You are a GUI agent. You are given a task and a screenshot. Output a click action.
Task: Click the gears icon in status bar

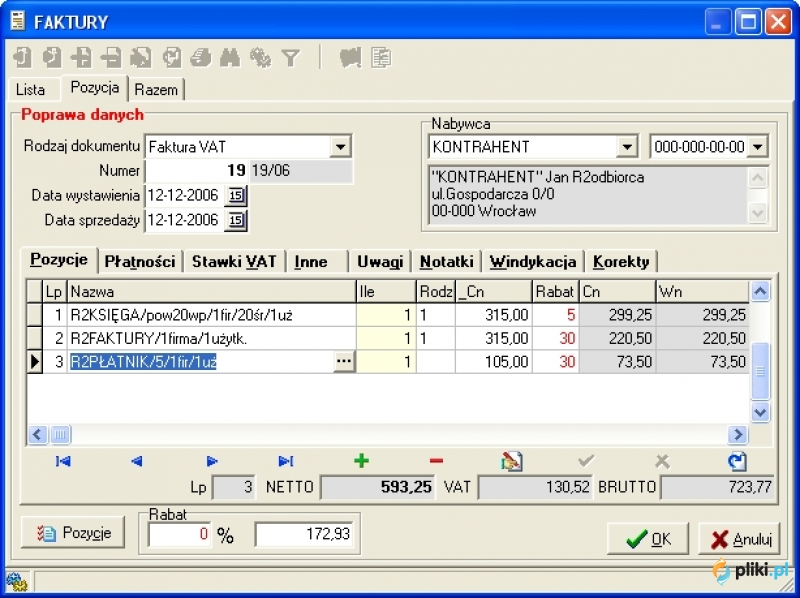[16, 582]
